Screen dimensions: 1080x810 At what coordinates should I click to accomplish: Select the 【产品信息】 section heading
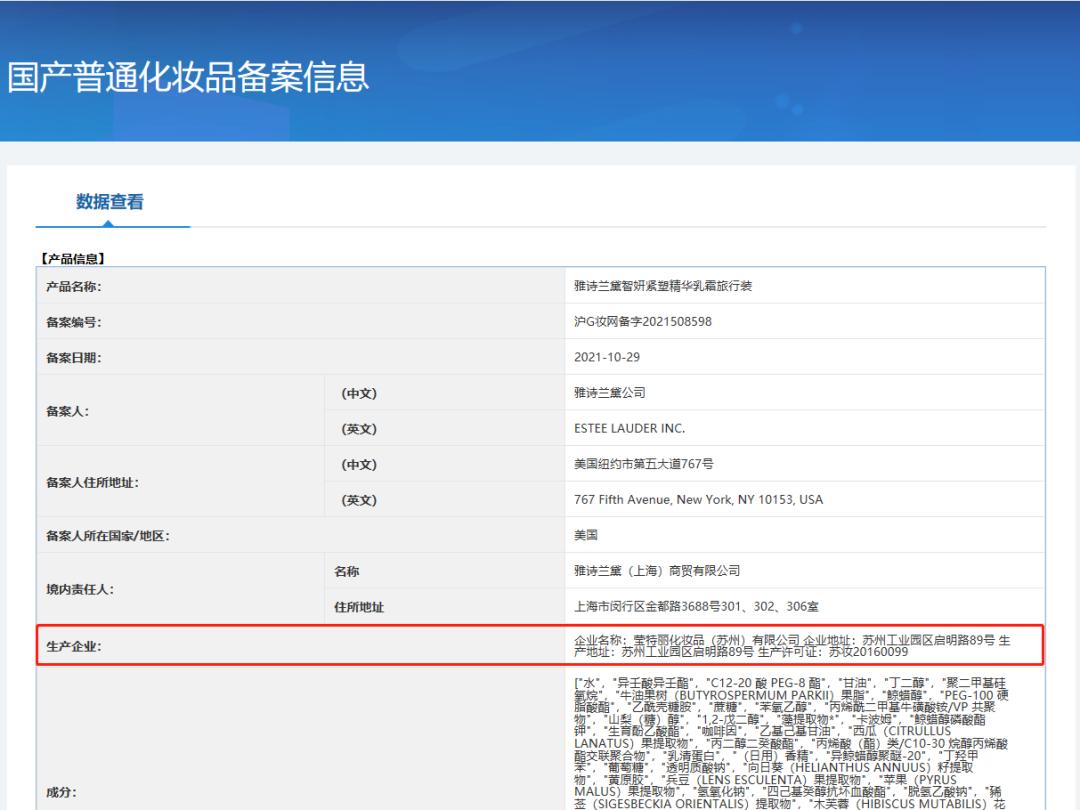click(x=72, y=258)
